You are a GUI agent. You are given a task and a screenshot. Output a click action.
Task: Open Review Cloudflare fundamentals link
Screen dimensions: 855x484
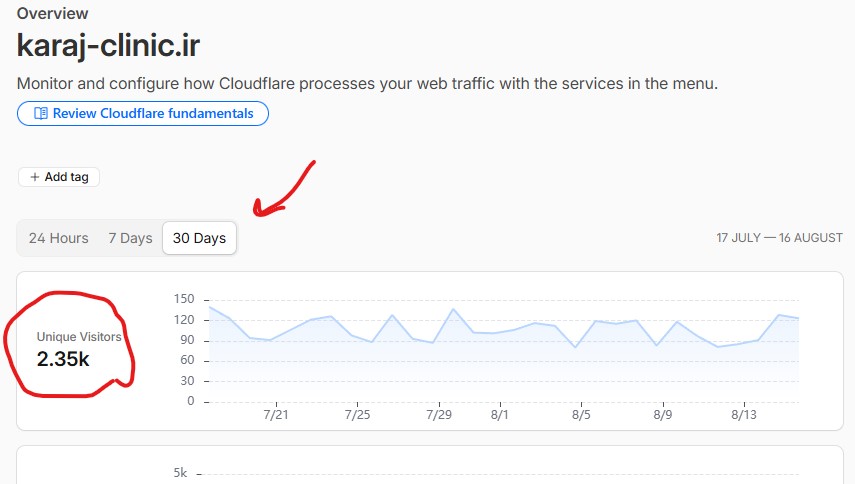click(143, 113)
